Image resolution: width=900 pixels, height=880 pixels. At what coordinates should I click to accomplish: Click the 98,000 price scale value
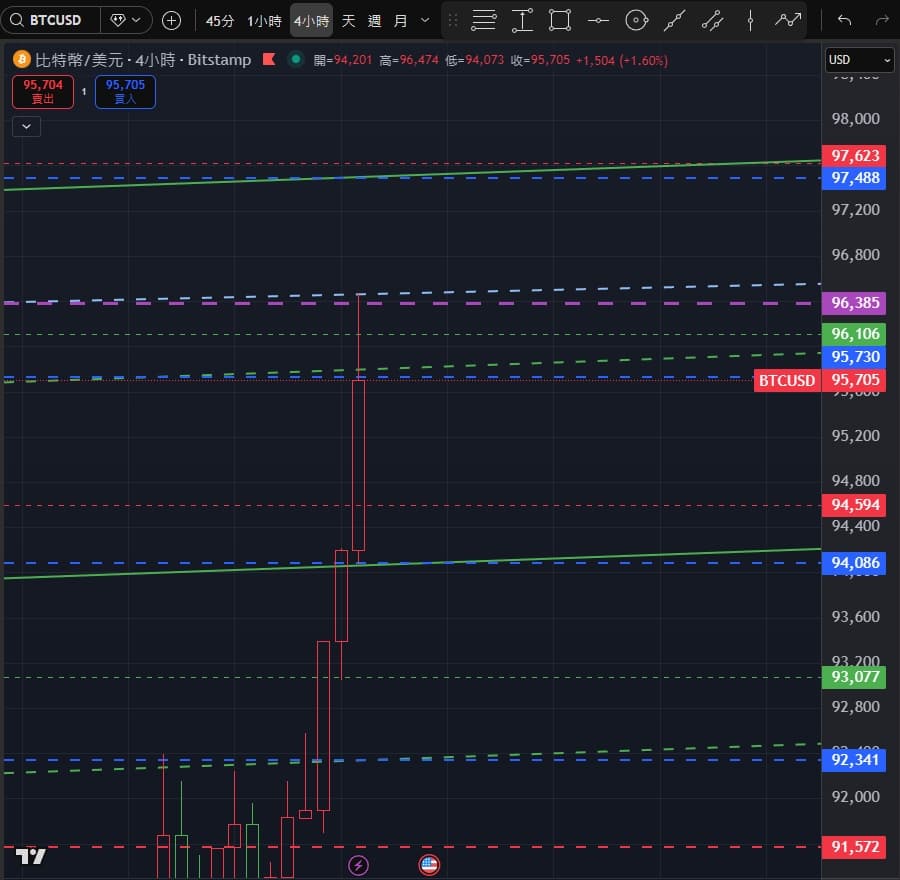coord(855,119)
